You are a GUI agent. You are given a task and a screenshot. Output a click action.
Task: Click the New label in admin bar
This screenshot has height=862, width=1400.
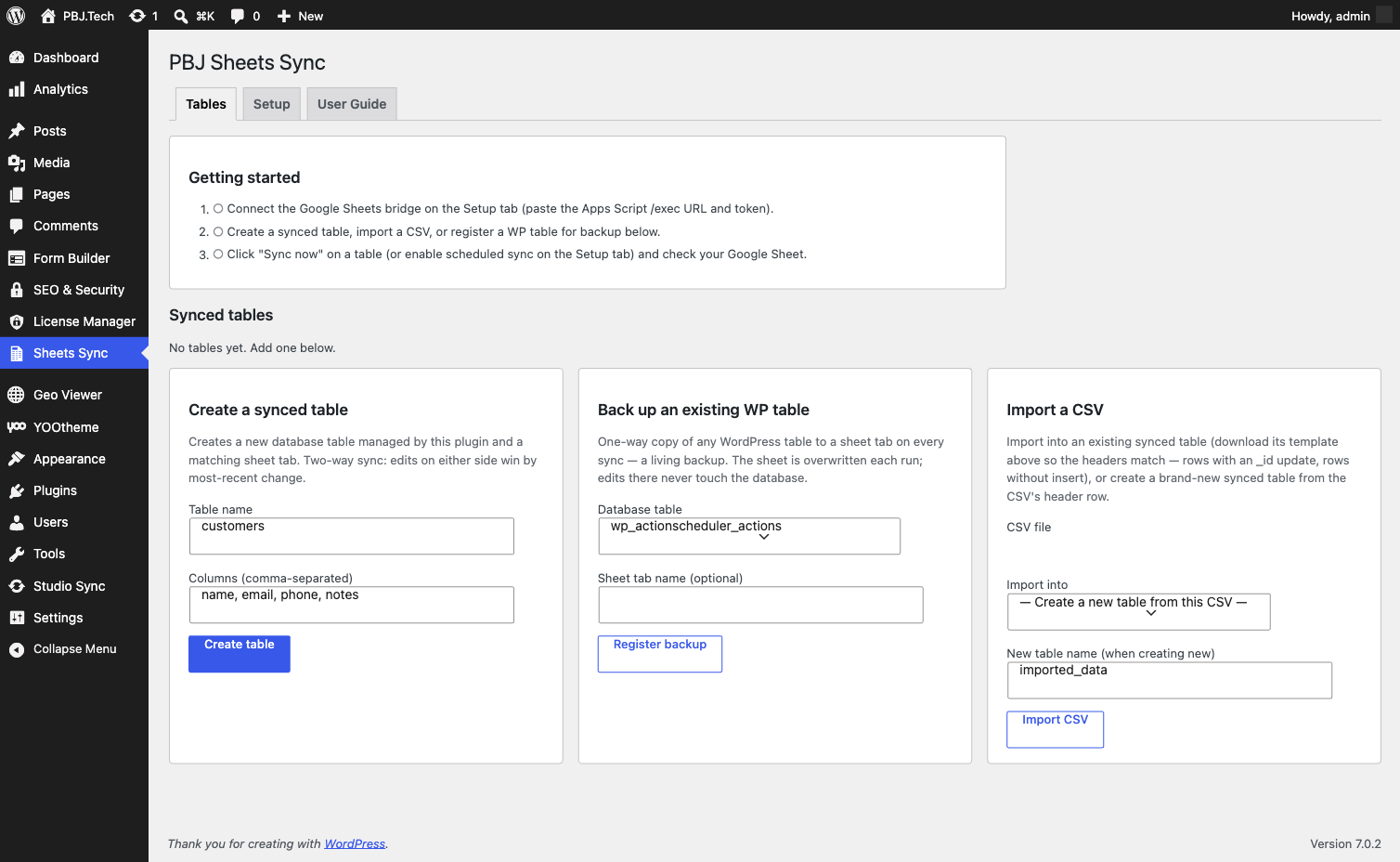[x=311, y=16]
